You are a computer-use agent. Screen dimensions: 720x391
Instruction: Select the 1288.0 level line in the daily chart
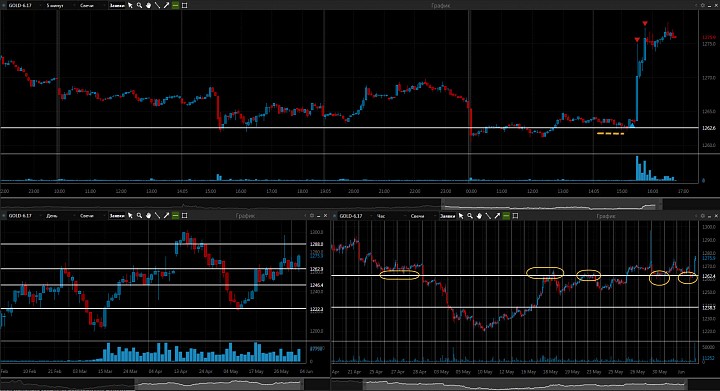click(x=153, y=244)
